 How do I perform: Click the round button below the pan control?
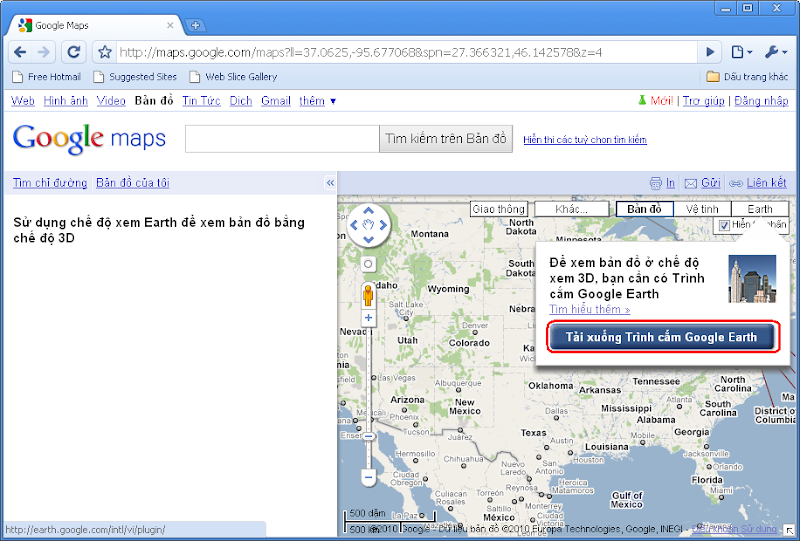point(368,264)
